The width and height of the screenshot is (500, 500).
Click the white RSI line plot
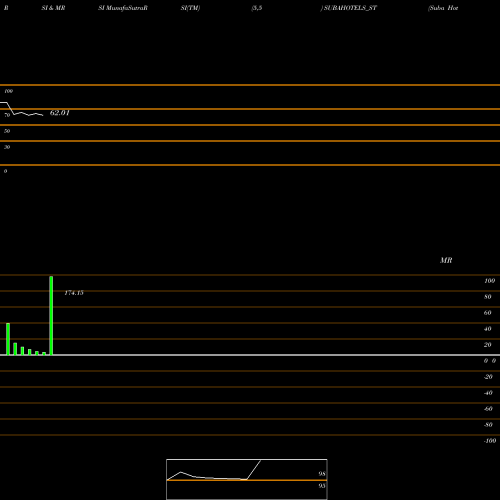[22, 110]
